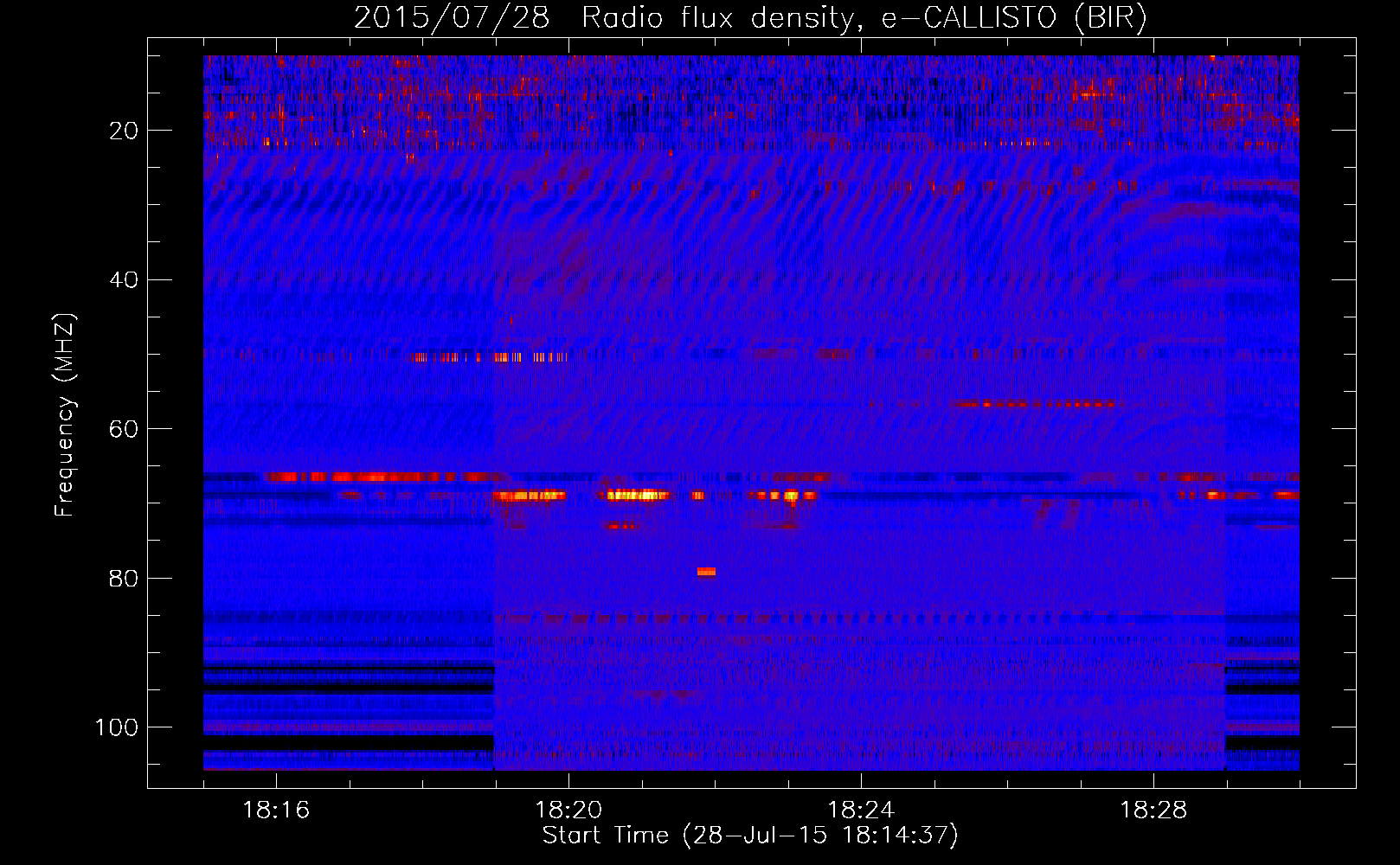Click the 18:28 time tick label
This screenshot has width=1400, height=865.
(x=1153, y=811)
